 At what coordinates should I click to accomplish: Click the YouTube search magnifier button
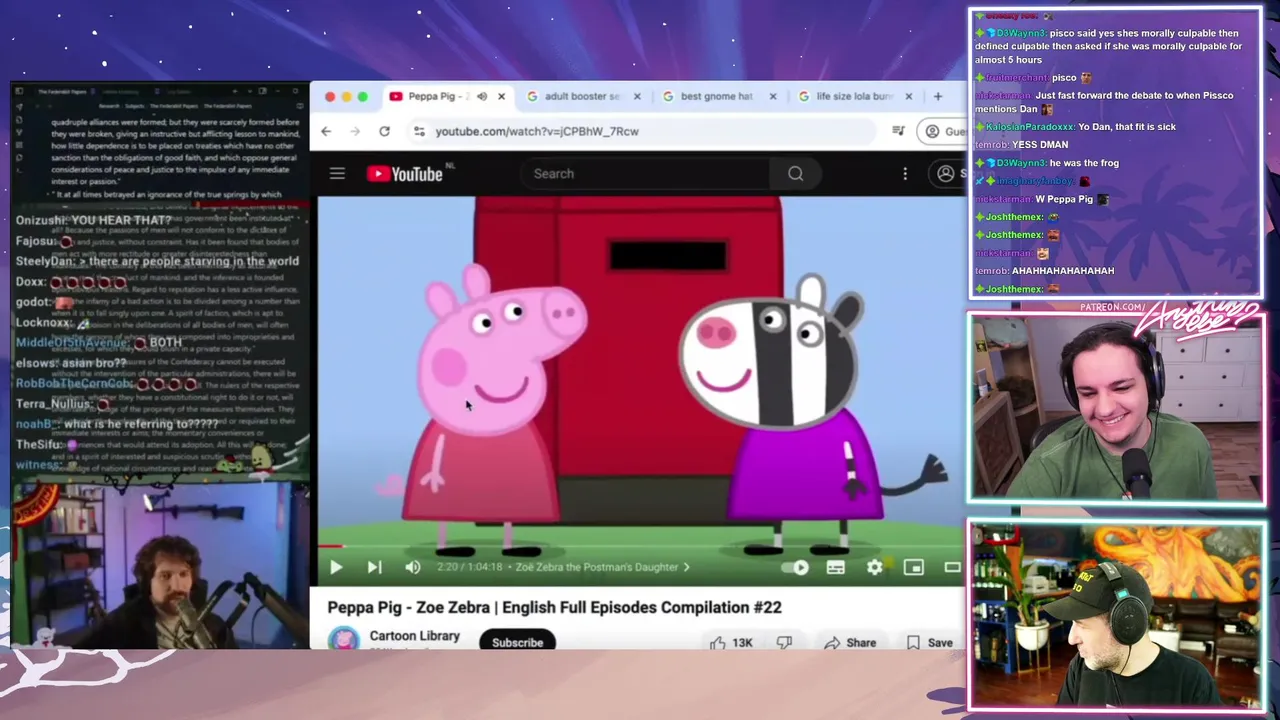click(795, 174)
